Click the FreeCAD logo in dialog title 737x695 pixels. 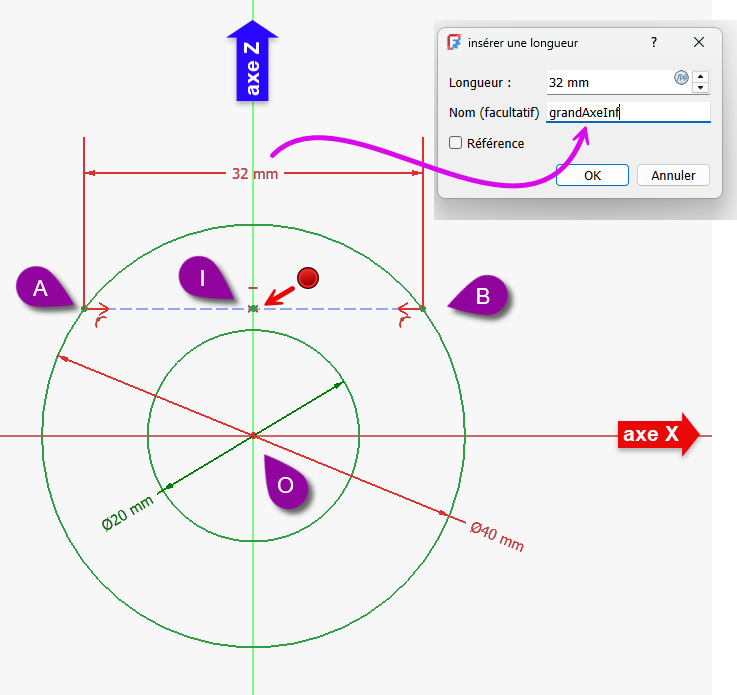pos(455,43)
